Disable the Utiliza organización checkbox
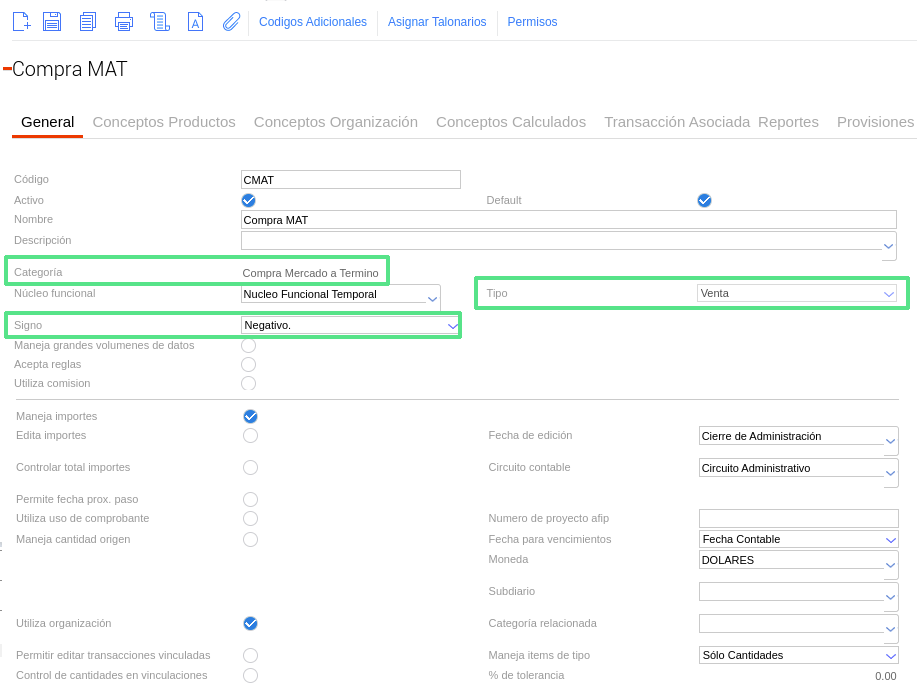 pyautogui.click(x=251, y=623)
